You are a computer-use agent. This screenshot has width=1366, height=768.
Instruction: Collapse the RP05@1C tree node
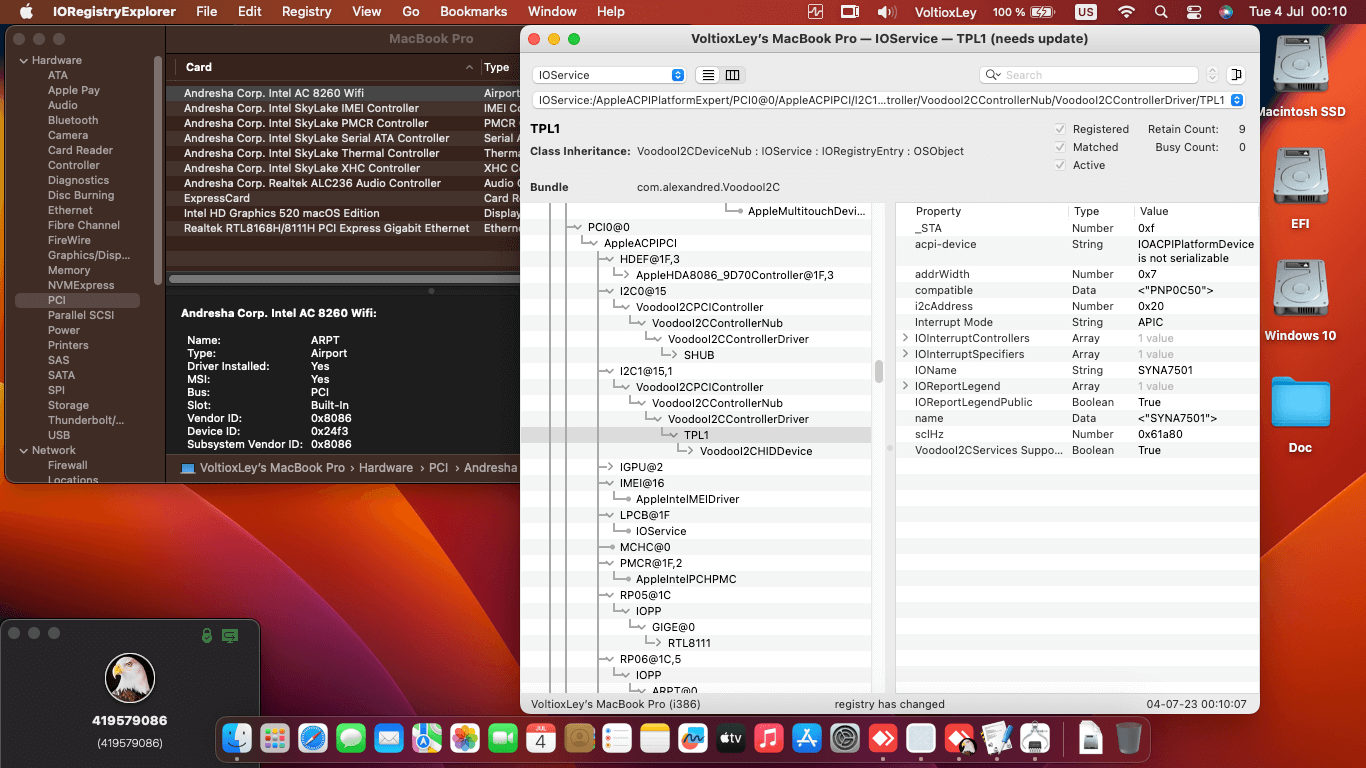609,595
